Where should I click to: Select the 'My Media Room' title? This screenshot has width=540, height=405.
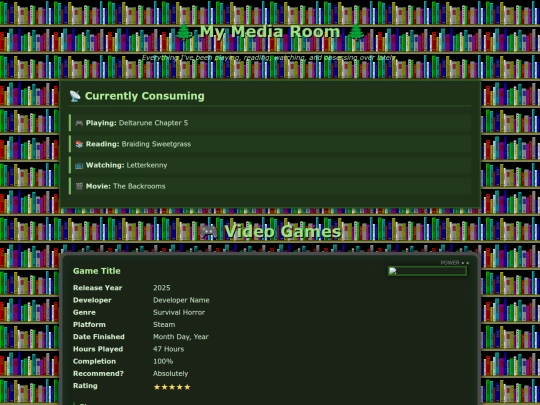[270, 31]
